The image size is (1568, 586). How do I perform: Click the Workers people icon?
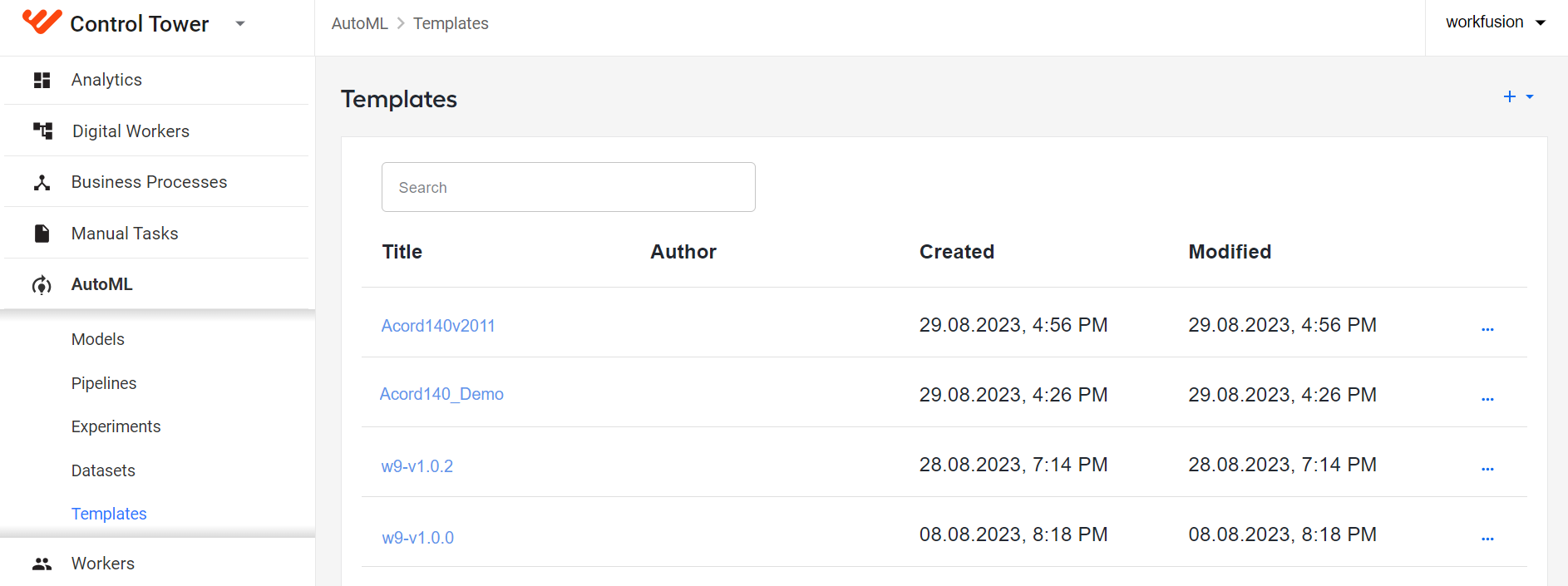coord(42,564)
